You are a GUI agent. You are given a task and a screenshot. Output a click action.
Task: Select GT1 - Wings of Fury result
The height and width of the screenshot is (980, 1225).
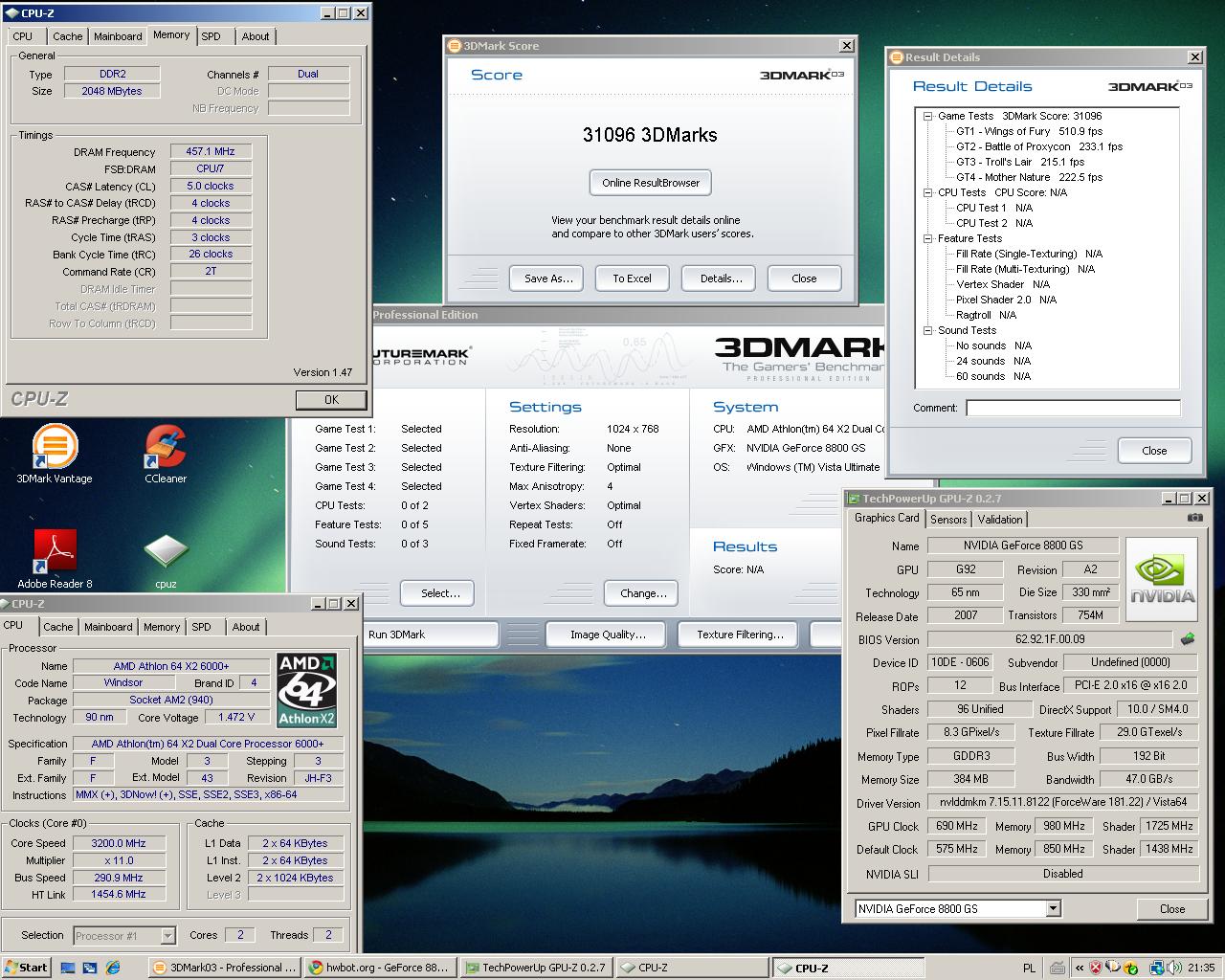coord(1029,131)
